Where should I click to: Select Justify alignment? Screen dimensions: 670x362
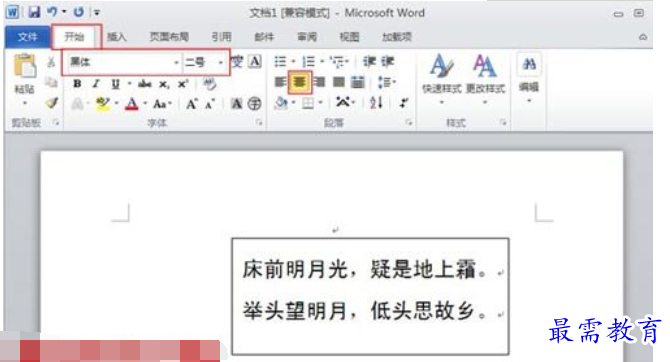pyautogui.click(x=339, y=82)
